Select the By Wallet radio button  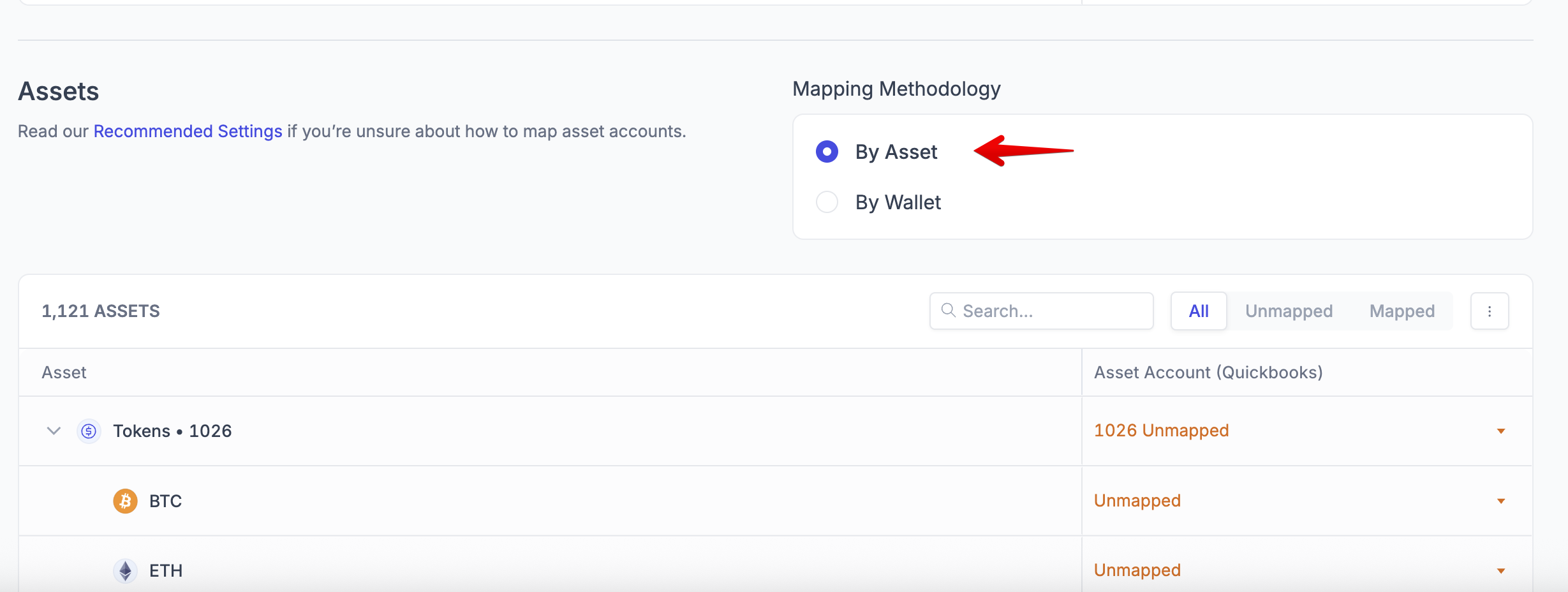click(827, 202)
